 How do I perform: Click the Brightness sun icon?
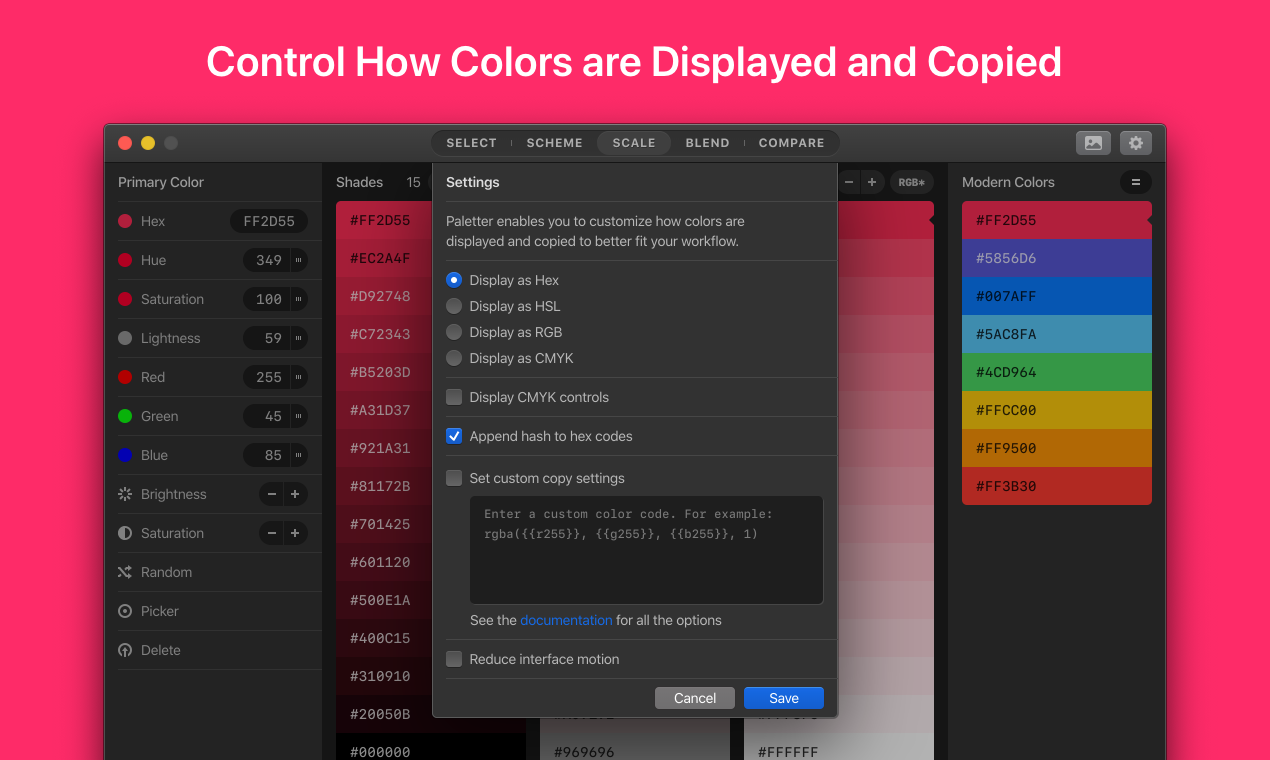[125, 494]
